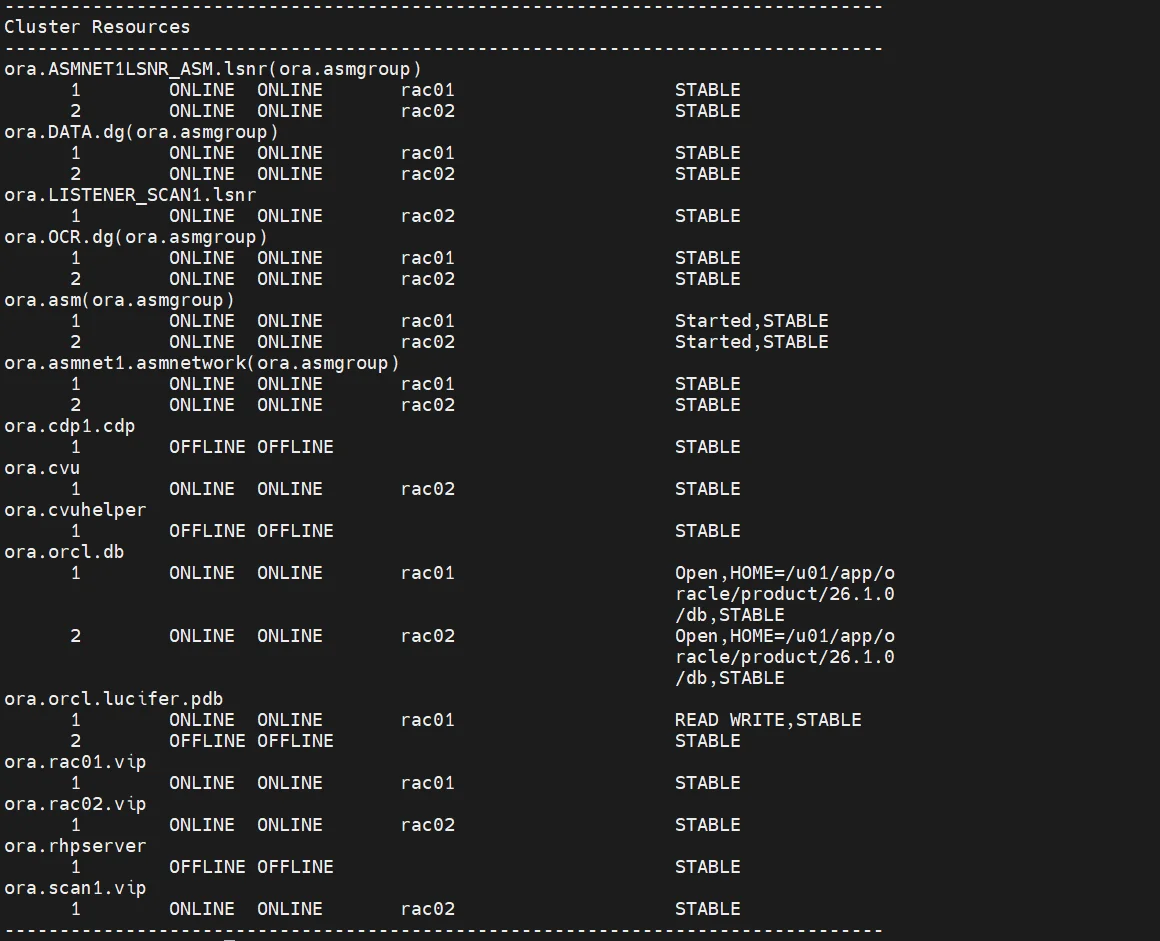This screenshot has height=941, width=1160.
Task: Click the ora.rac02.vip resource name
Action: 75,804
